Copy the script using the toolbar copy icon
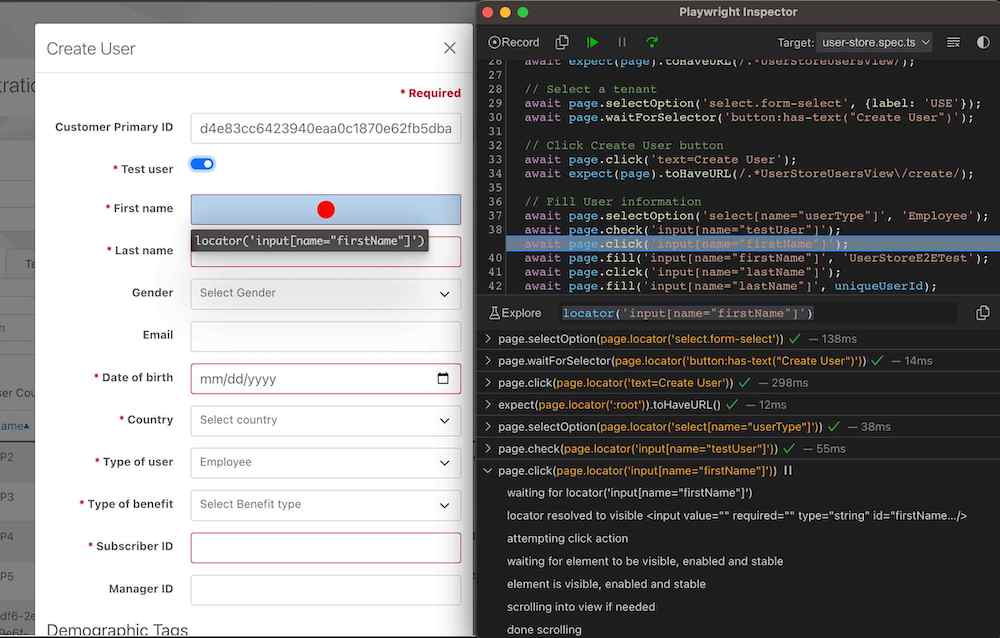This screenshot has width=1000, height=638. [562, 43]
